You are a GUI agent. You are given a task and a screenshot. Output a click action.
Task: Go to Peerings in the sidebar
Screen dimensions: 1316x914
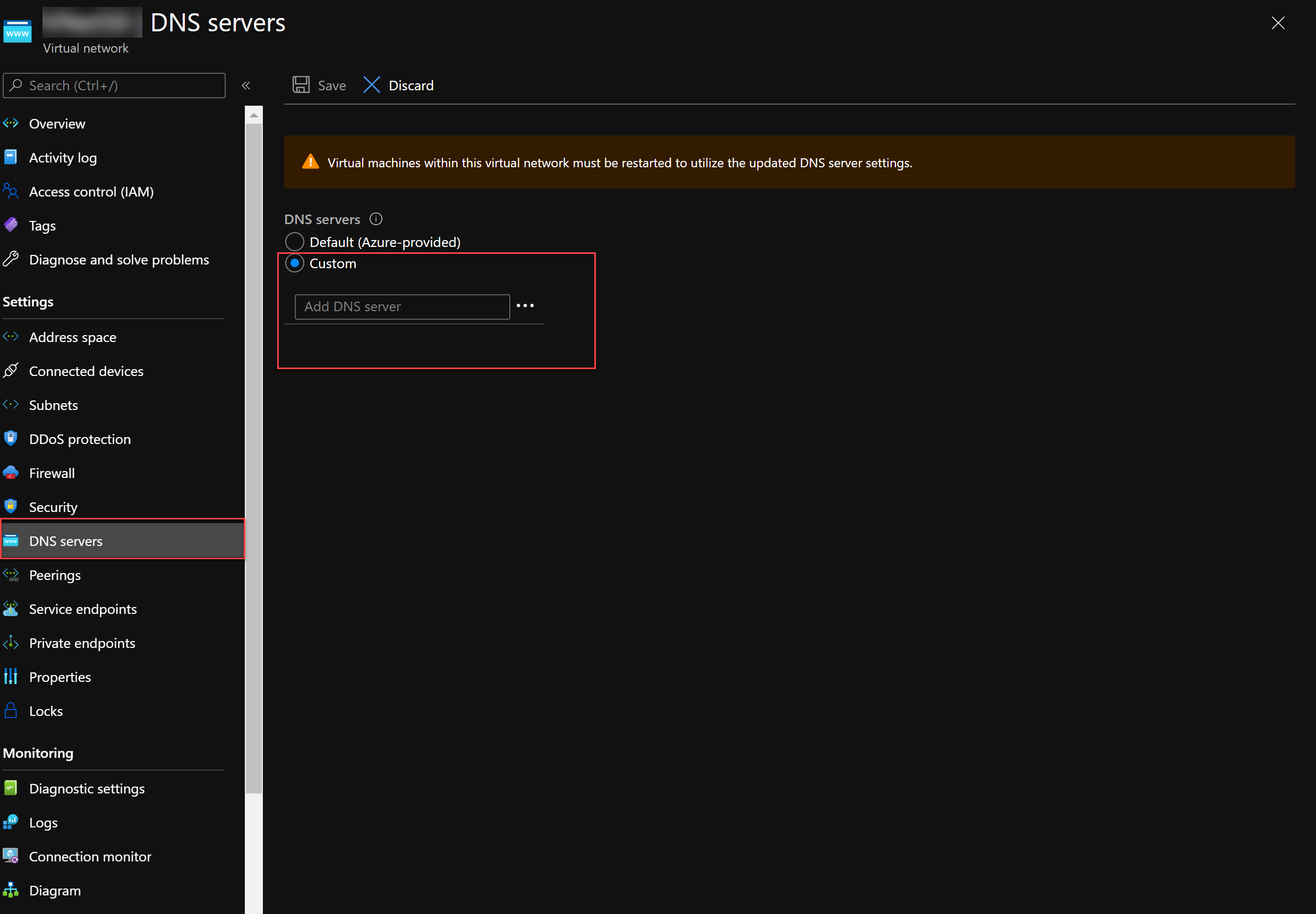tap(54, 575)
